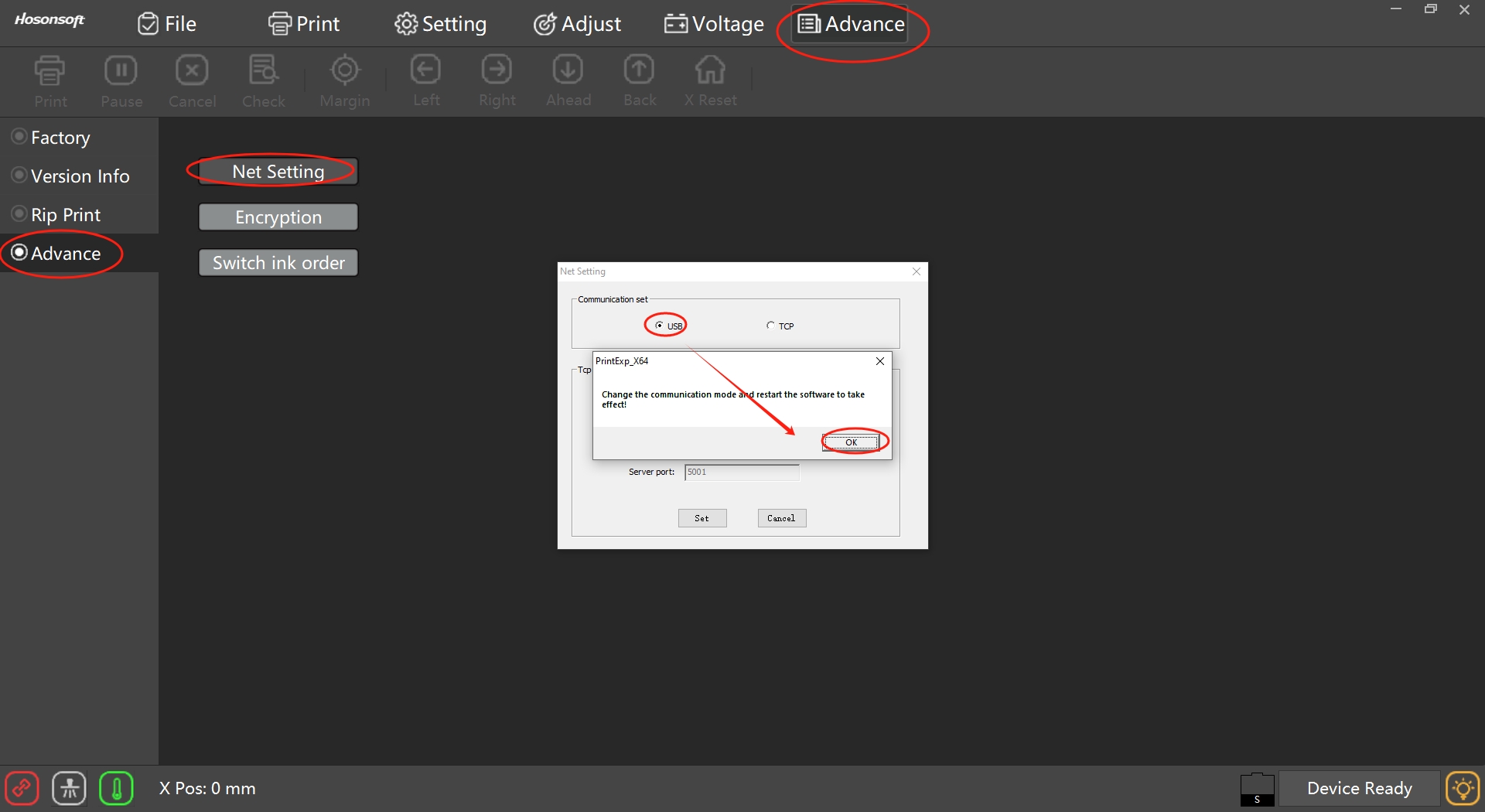1485x812 pixels.
Task: Select the USB communication radio button
Action: (659, 326)
